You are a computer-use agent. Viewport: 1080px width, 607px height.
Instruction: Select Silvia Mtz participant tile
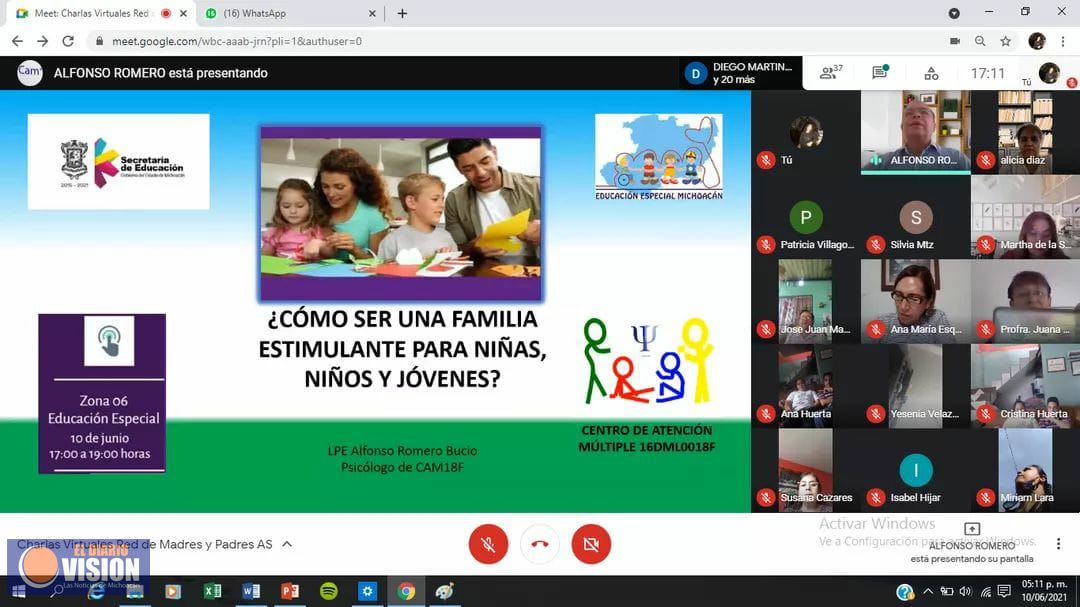(915, 217)
